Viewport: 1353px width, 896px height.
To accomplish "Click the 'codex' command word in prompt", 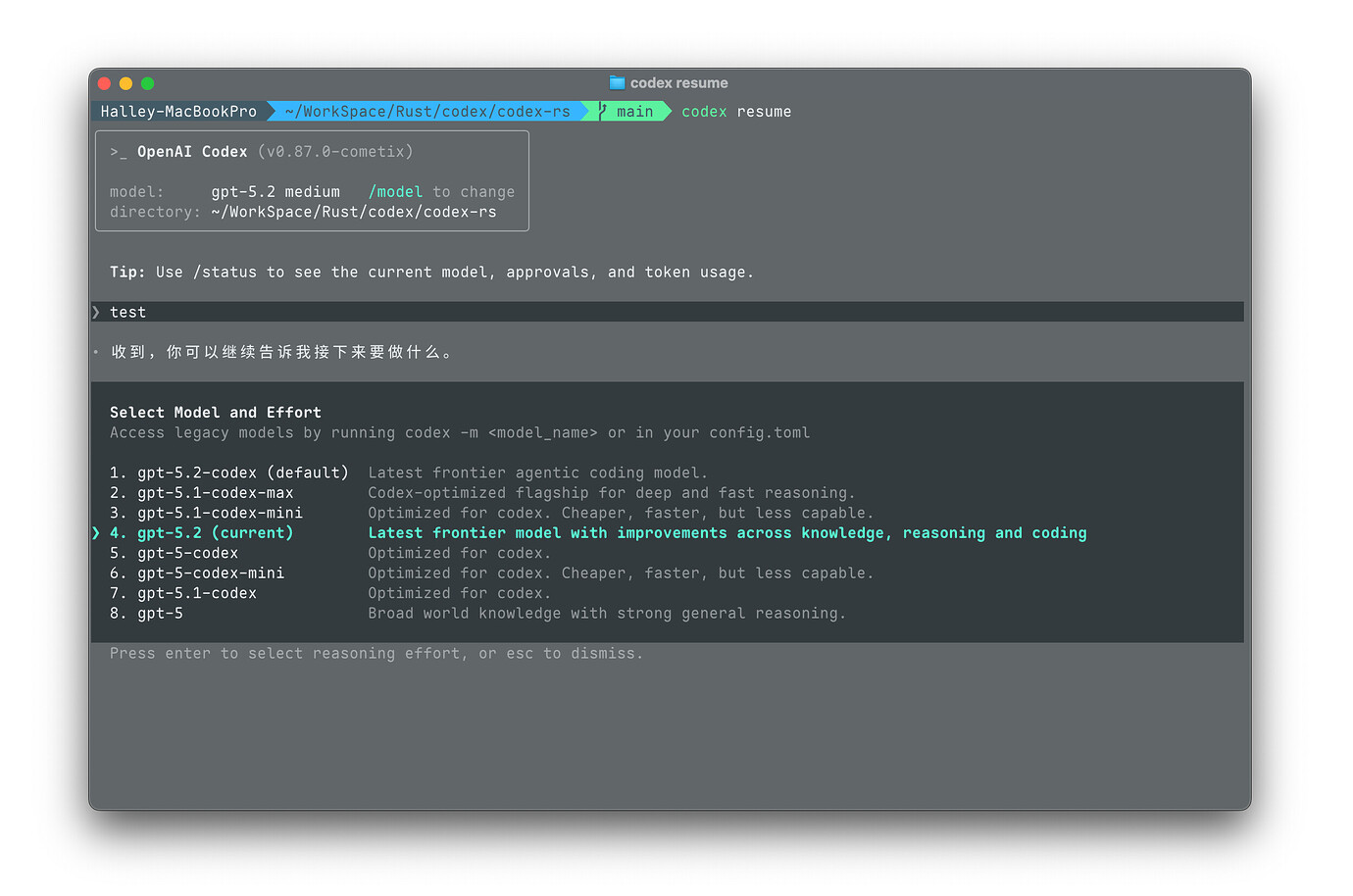I will pyautogui.click(x=704, y=112).
